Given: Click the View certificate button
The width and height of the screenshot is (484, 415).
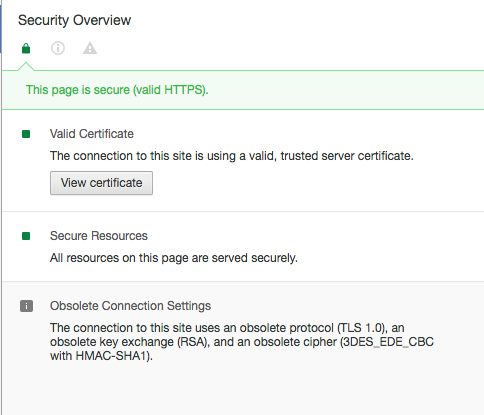Looking at the screenshot, I should click(x=101, y=183).
